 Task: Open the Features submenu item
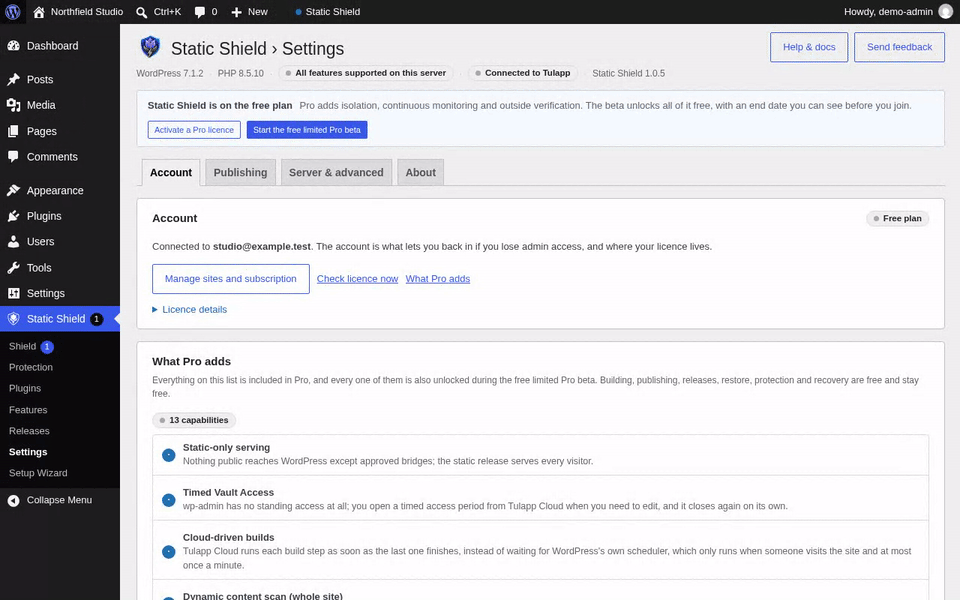click(x=28, y=410)
